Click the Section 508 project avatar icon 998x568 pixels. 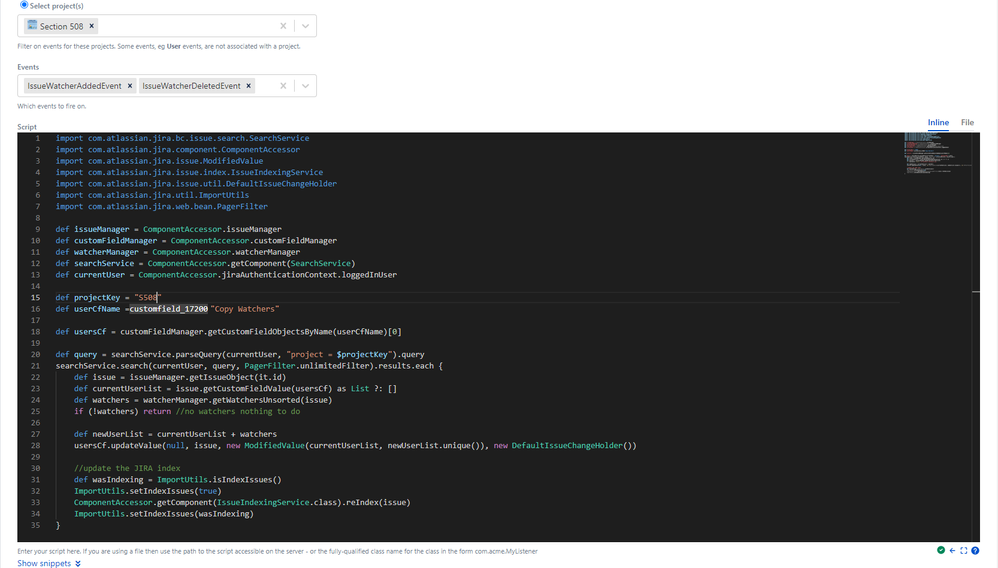click(x=32, y=25)
